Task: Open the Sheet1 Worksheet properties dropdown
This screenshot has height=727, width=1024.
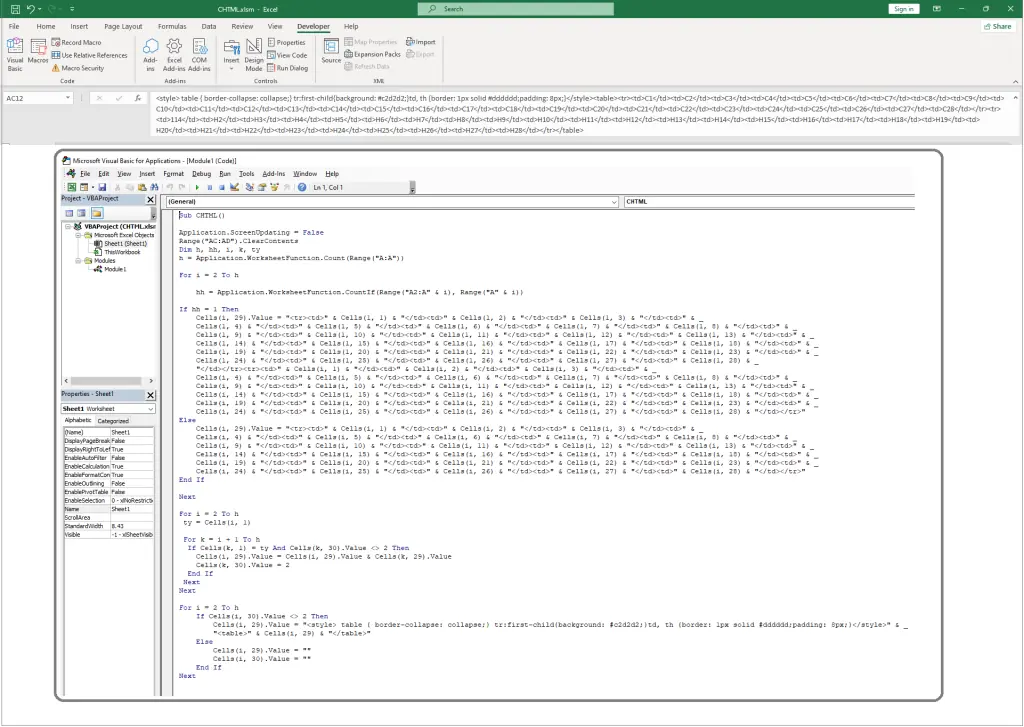Action: pos(151,409)
